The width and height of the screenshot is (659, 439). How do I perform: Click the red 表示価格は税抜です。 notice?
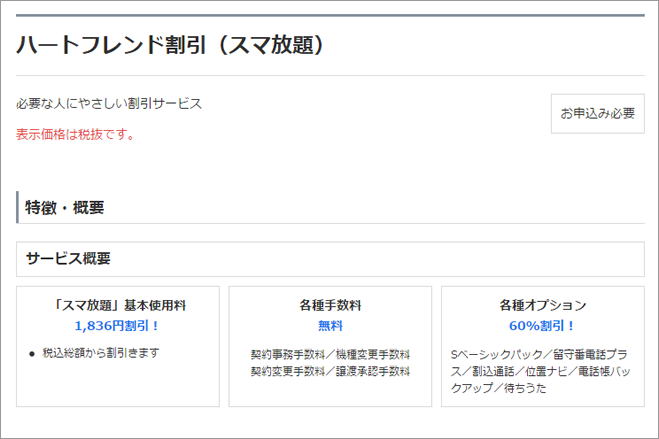(76, 134)
